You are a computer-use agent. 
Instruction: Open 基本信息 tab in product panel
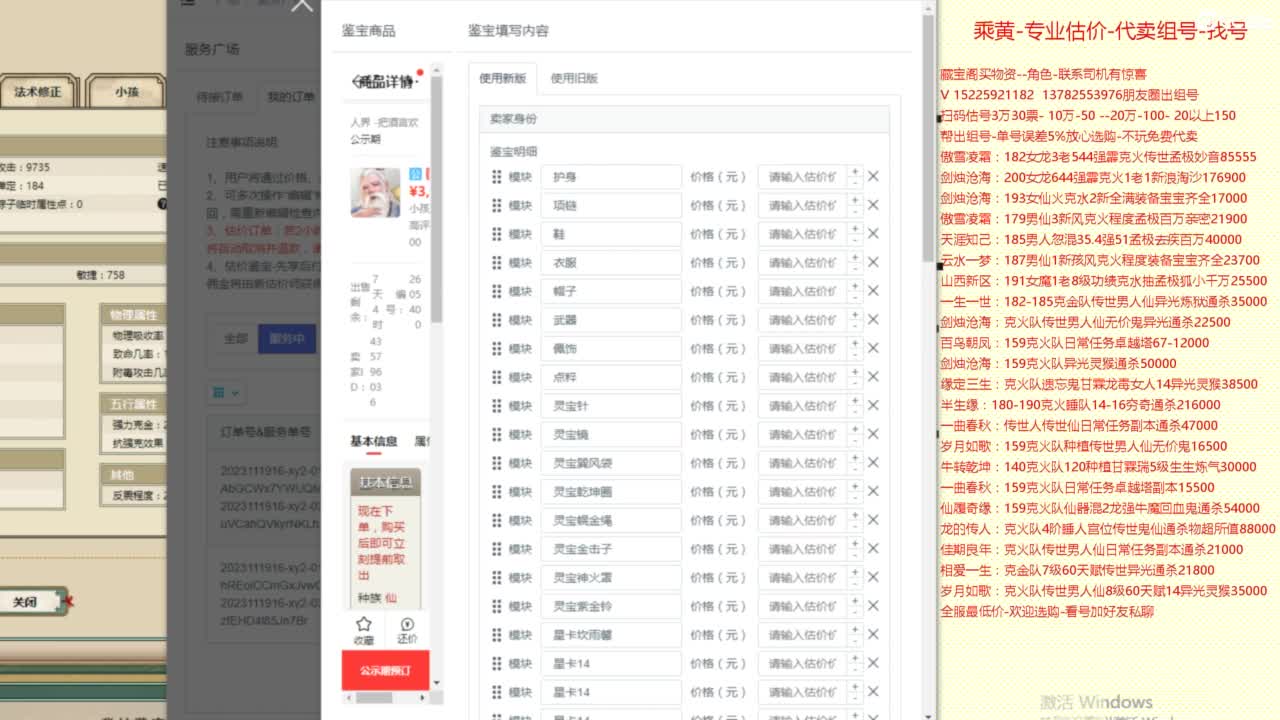pos(373,441)
